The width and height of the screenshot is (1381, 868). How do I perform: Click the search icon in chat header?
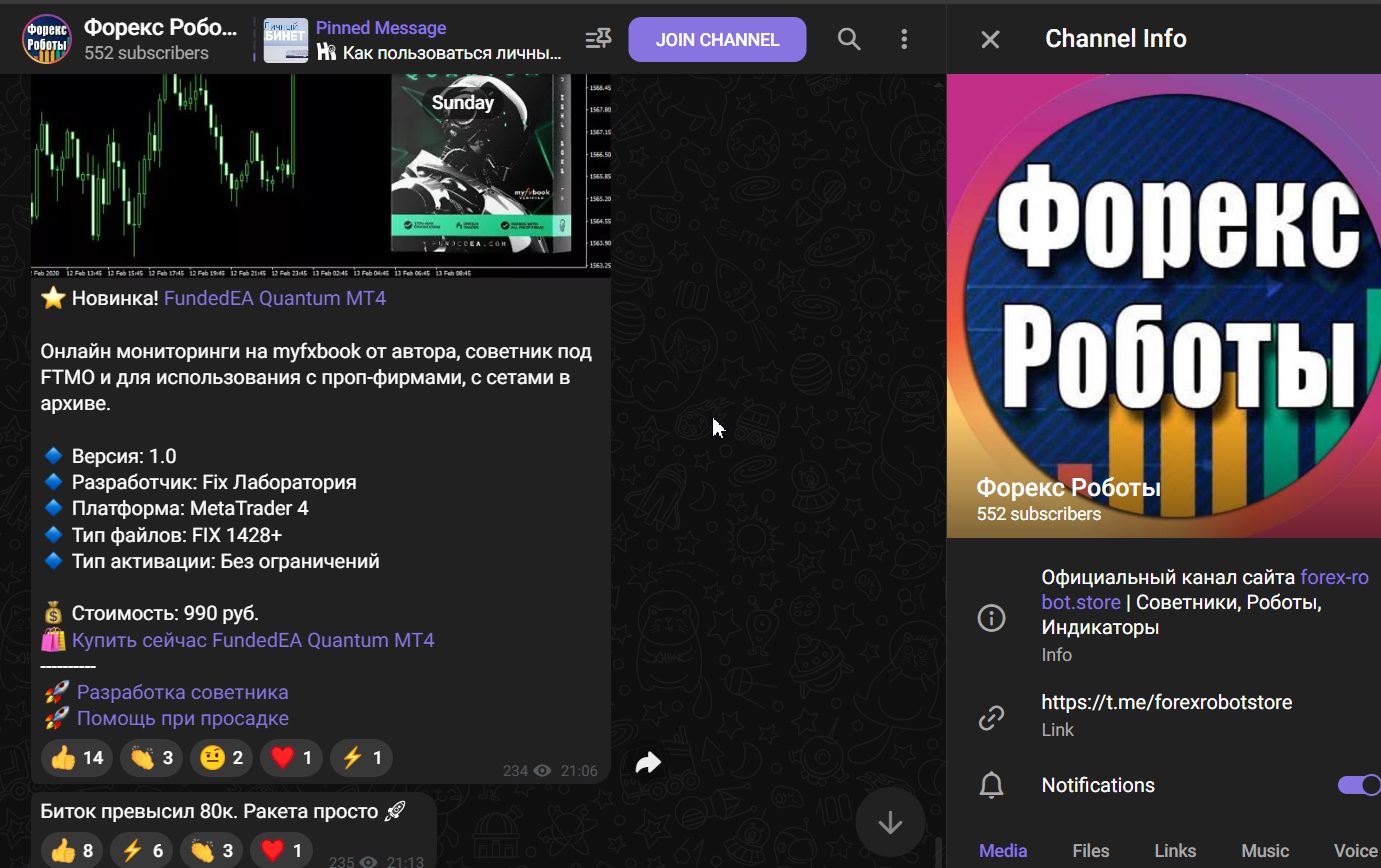point(849,39)
